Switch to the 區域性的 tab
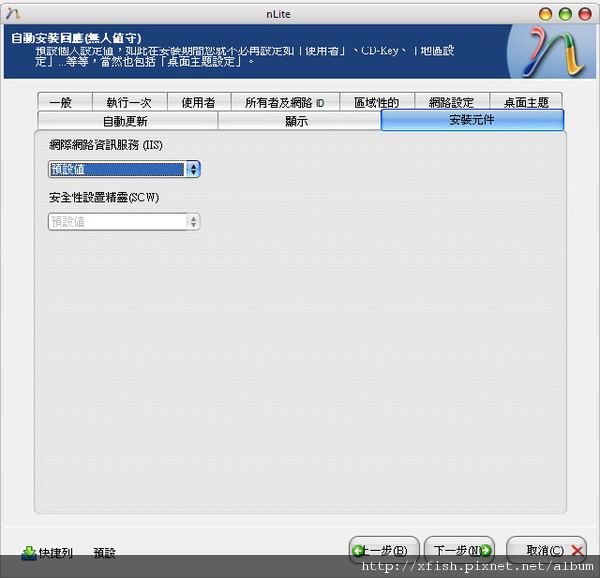Screen dimensions: 600x578 (377, 102)
